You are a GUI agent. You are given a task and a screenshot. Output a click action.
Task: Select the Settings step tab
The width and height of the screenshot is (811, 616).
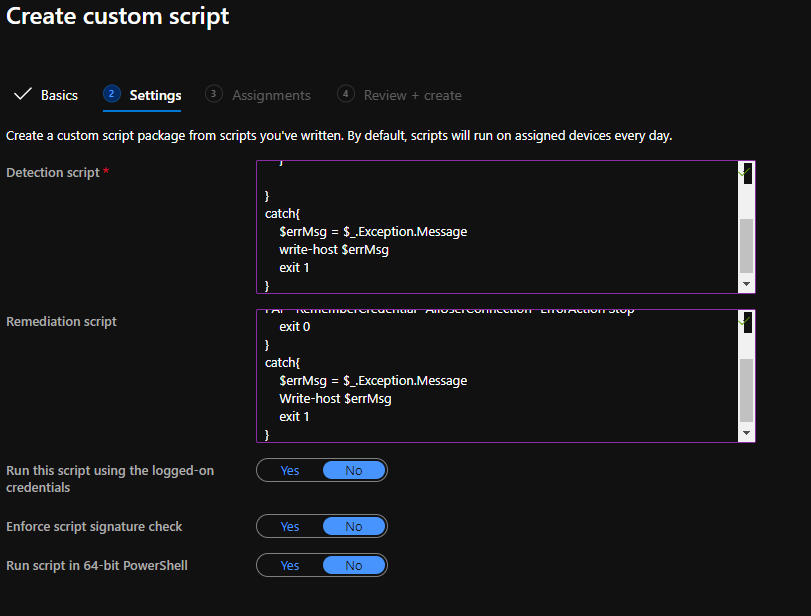155,95
